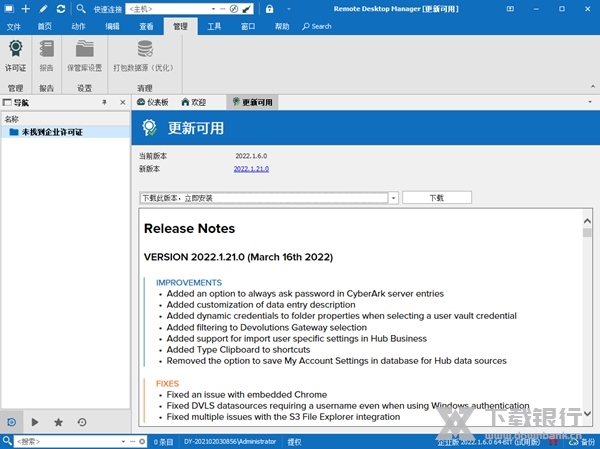
Task: Select the favorites star at navigation bottom
Action: coord(58,423)
